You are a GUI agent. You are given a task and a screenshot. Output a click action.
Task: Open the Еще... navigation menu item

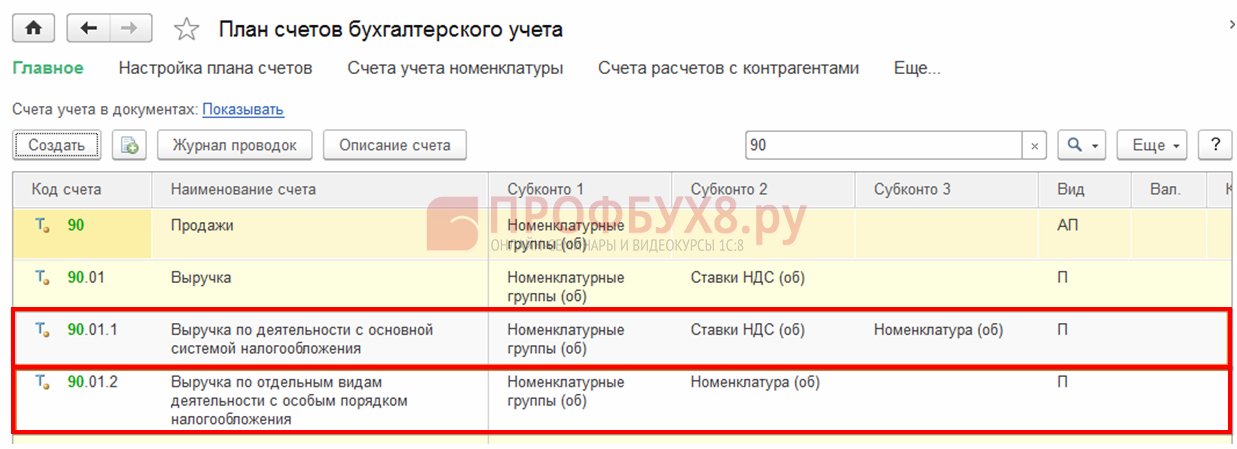coord(917,68)
